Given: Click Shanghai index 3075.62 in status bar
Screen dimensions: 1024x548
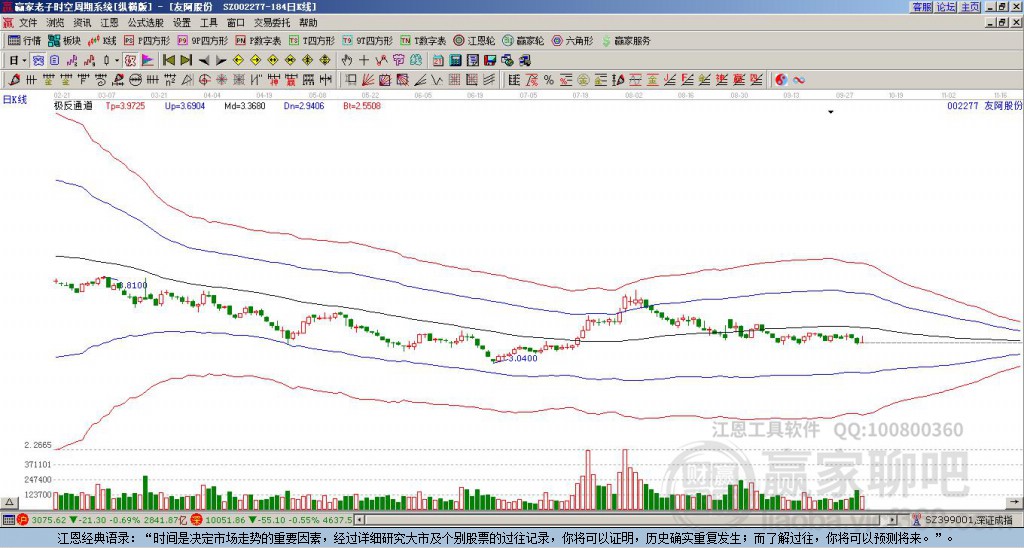Looking at the screenshot, I should [48, 520].
